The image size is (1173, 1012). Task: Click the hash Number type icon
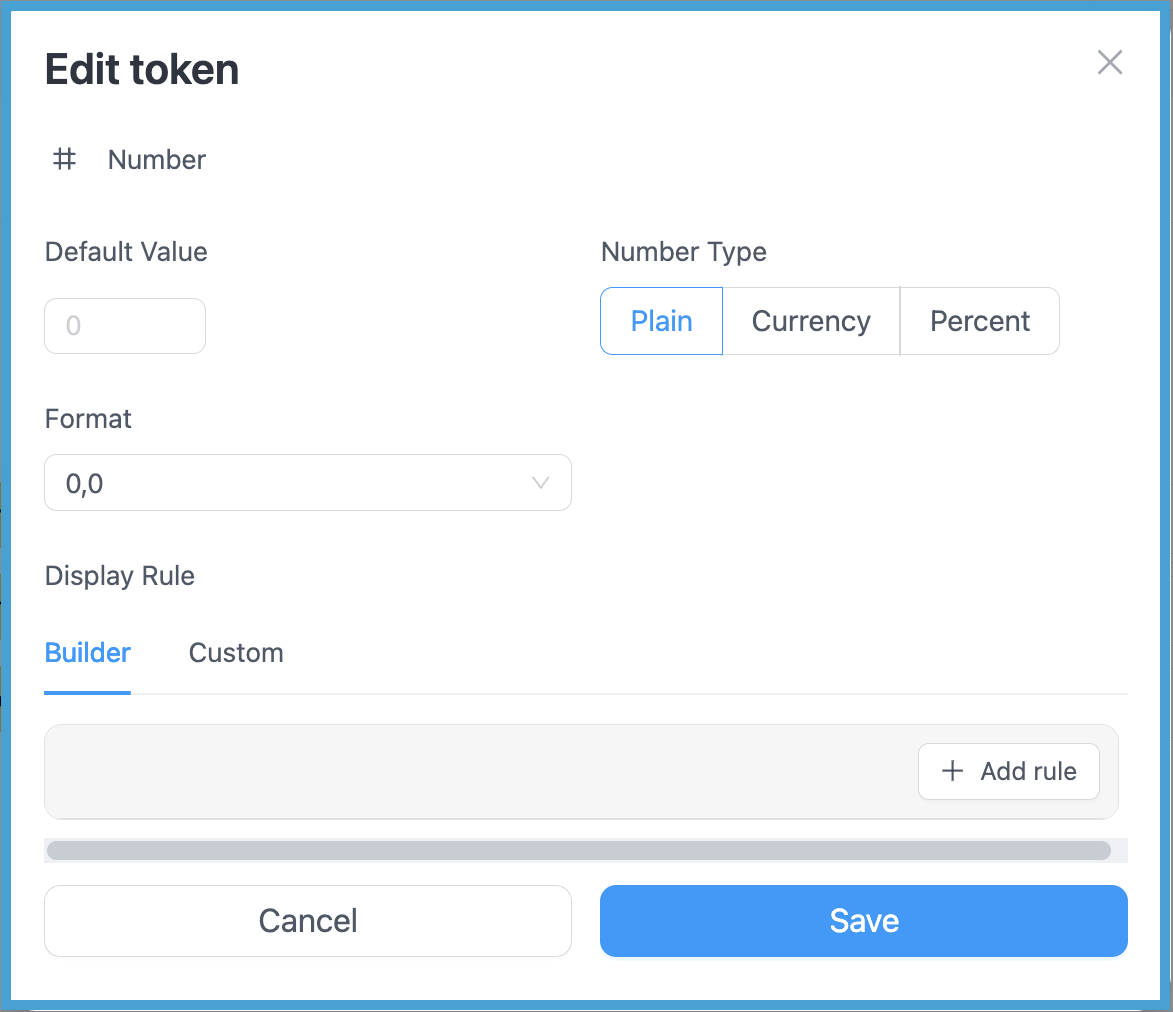pyautogui.click(x=65, y=159)
